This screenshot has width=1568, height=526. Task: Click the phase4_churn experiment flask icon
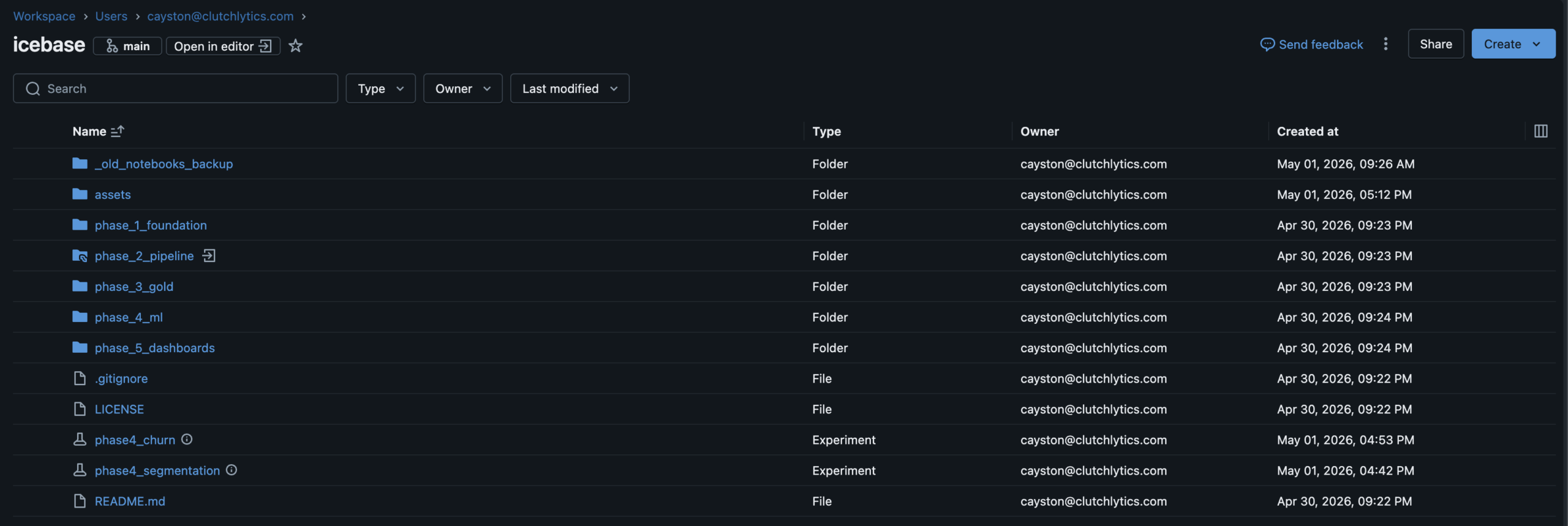coord(80,440)
